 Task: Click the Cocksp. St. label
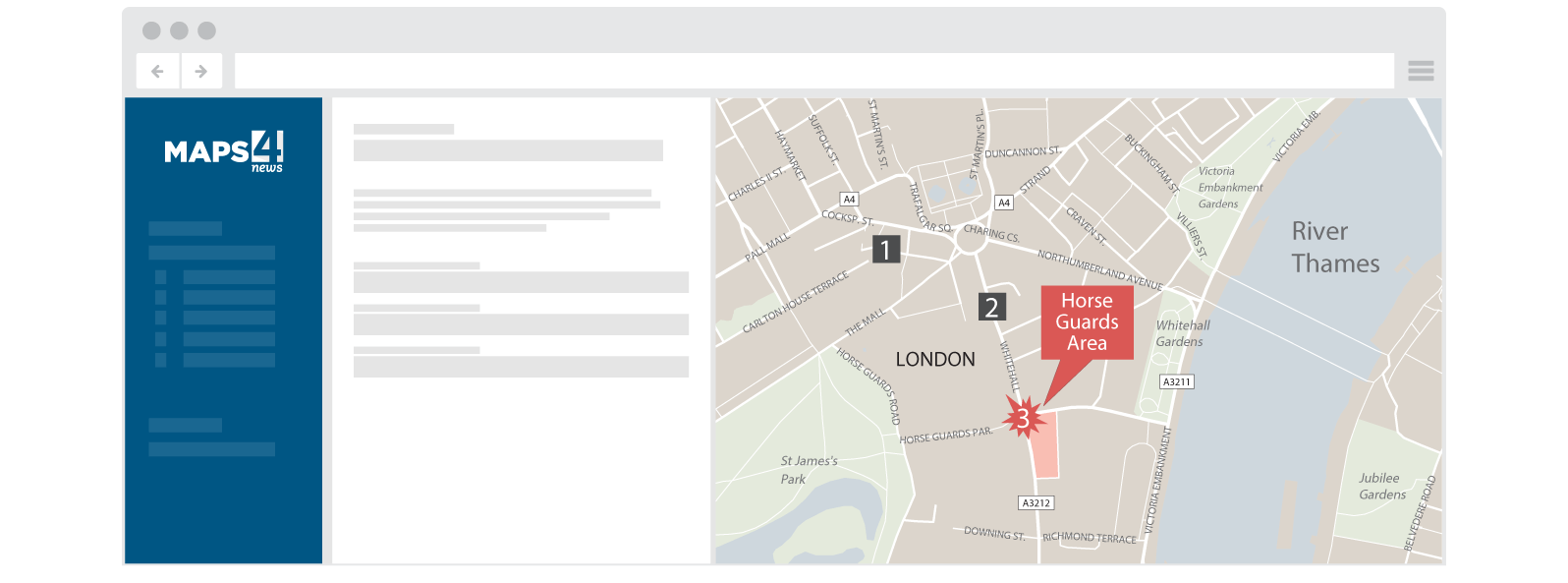point(848,217)
